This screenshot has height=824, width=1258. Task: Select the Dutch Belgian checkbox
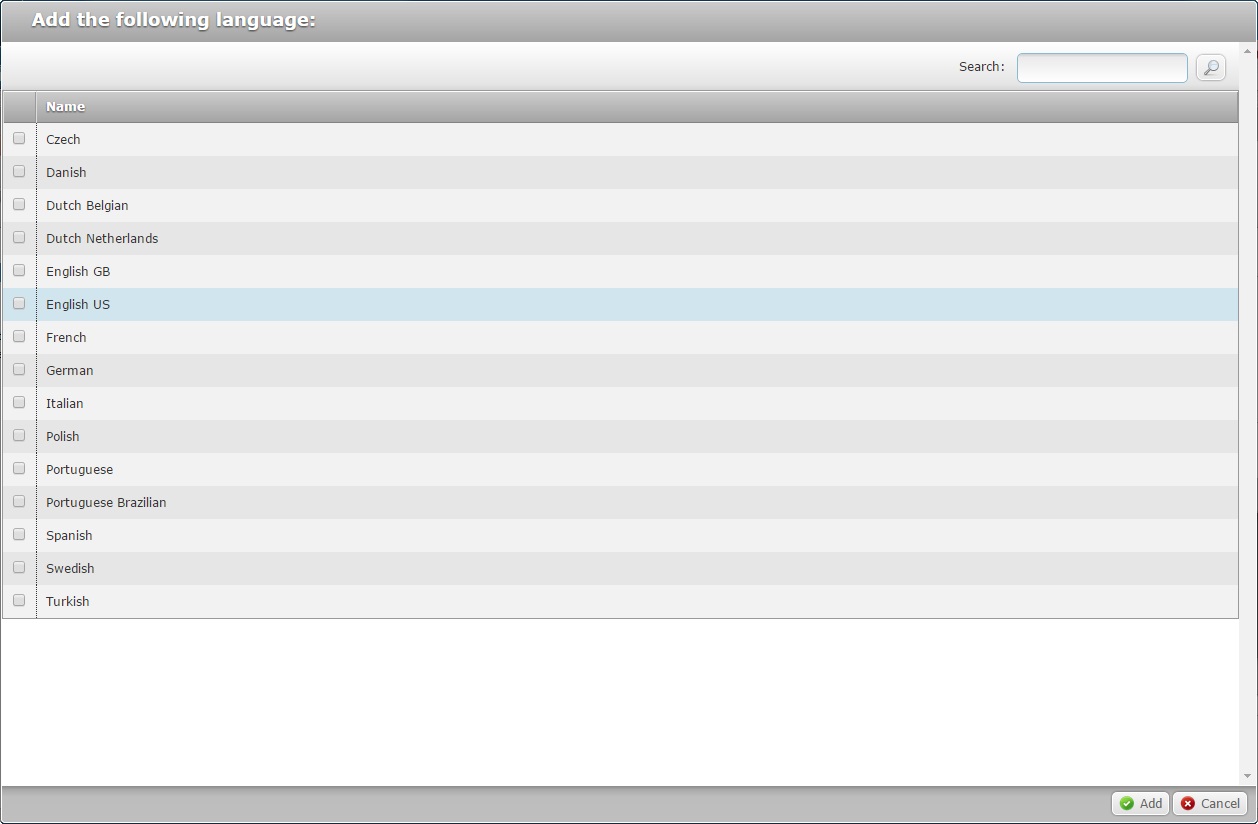[x=19, y=205]
